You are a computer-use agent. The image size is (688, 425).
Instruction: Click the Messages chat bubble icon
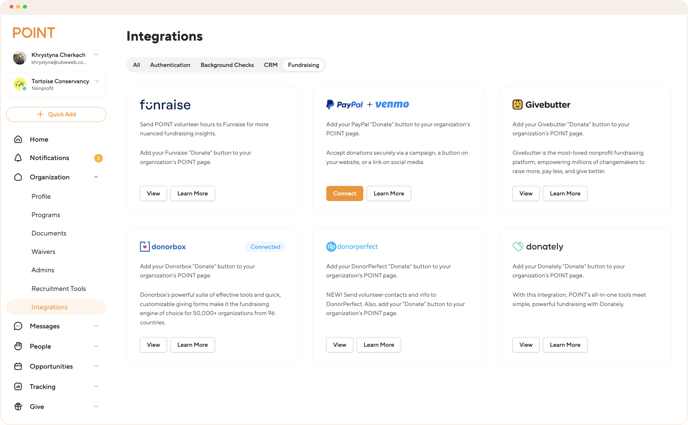18,326
